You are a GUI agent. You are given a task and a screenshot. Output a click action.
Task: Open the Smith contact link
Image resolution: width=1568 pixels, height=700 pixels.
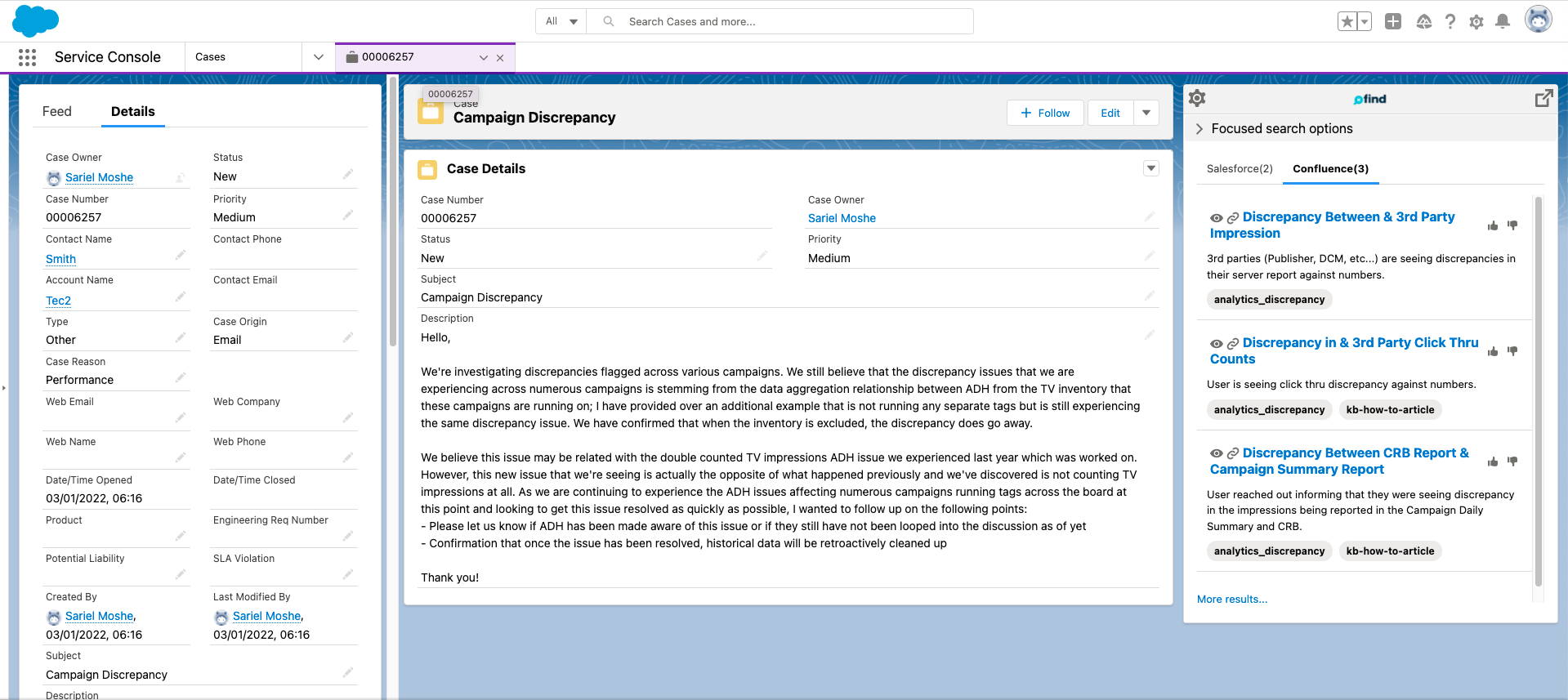pos(60,259)
